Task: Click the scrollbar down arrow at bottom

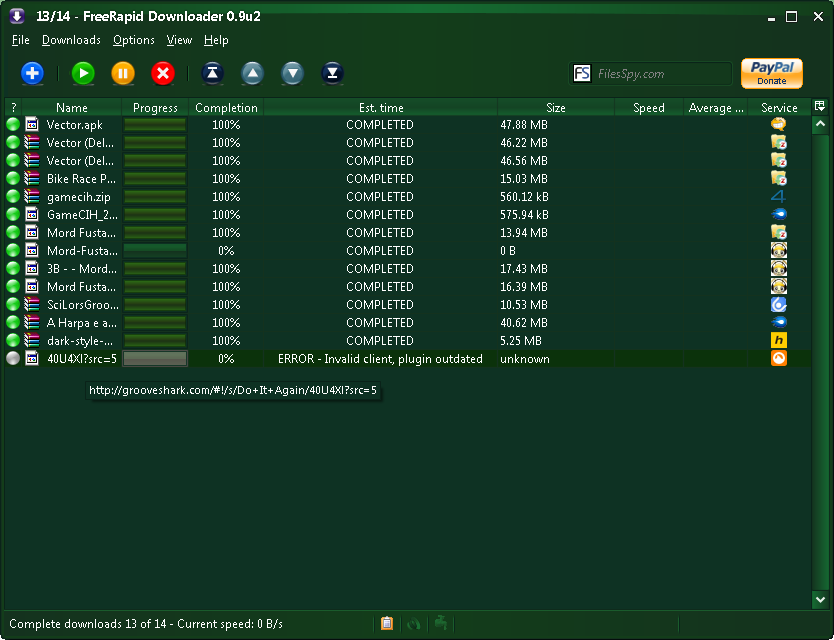Action: (x=820, y=599)
